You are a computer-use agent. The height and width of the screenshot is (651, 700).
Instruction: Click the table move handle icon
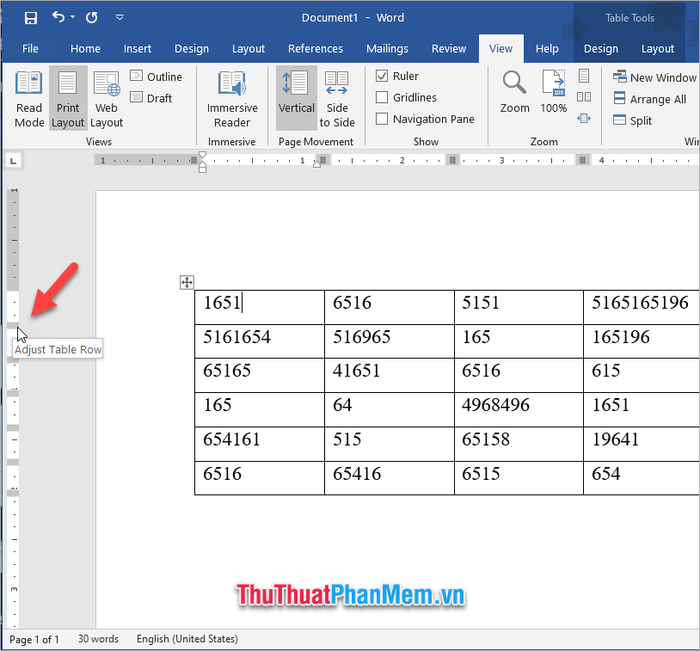186,283
